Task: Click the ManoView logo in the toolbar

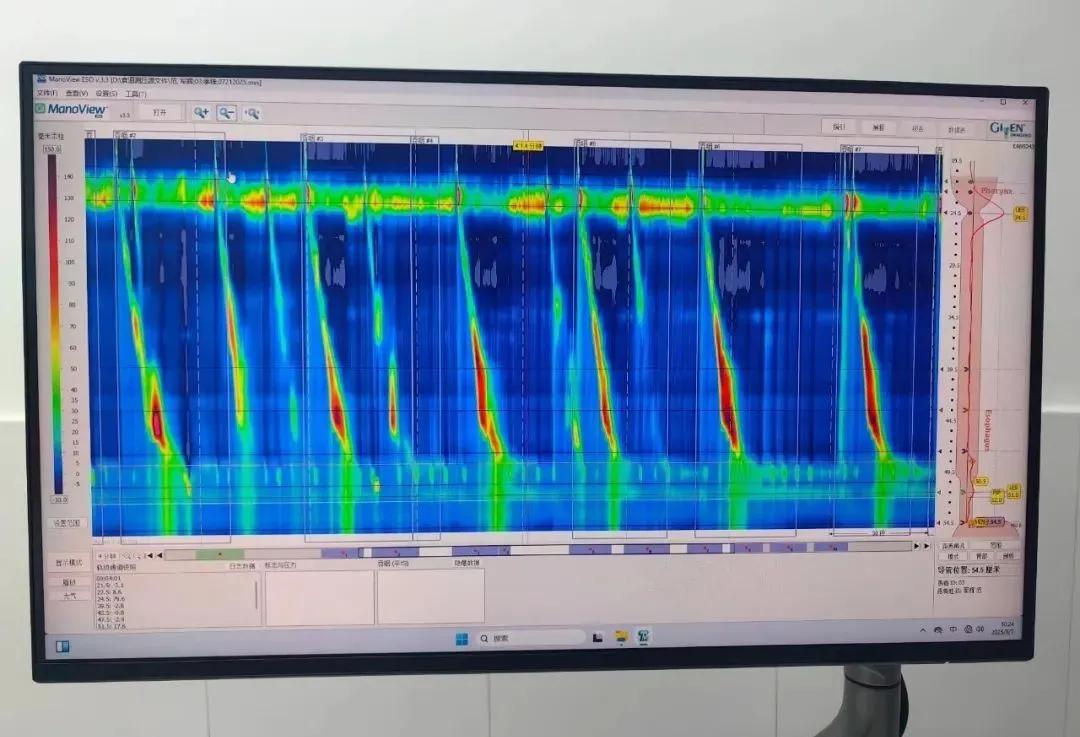Action: coord(71,109)
